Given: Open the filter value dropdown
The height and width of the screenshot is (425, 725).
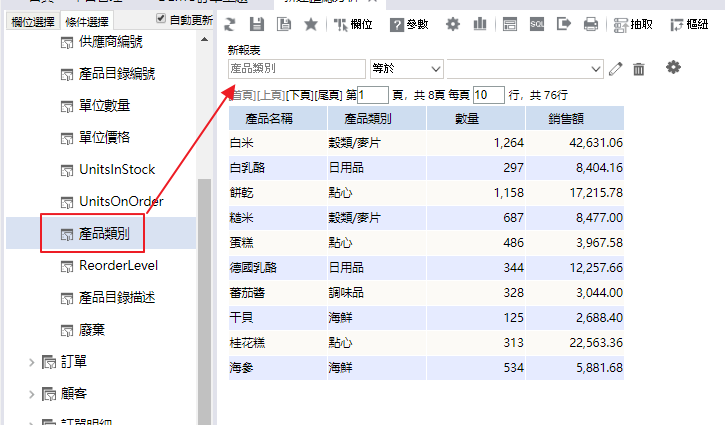Looking at the screenshot, I should click(525, 68).
